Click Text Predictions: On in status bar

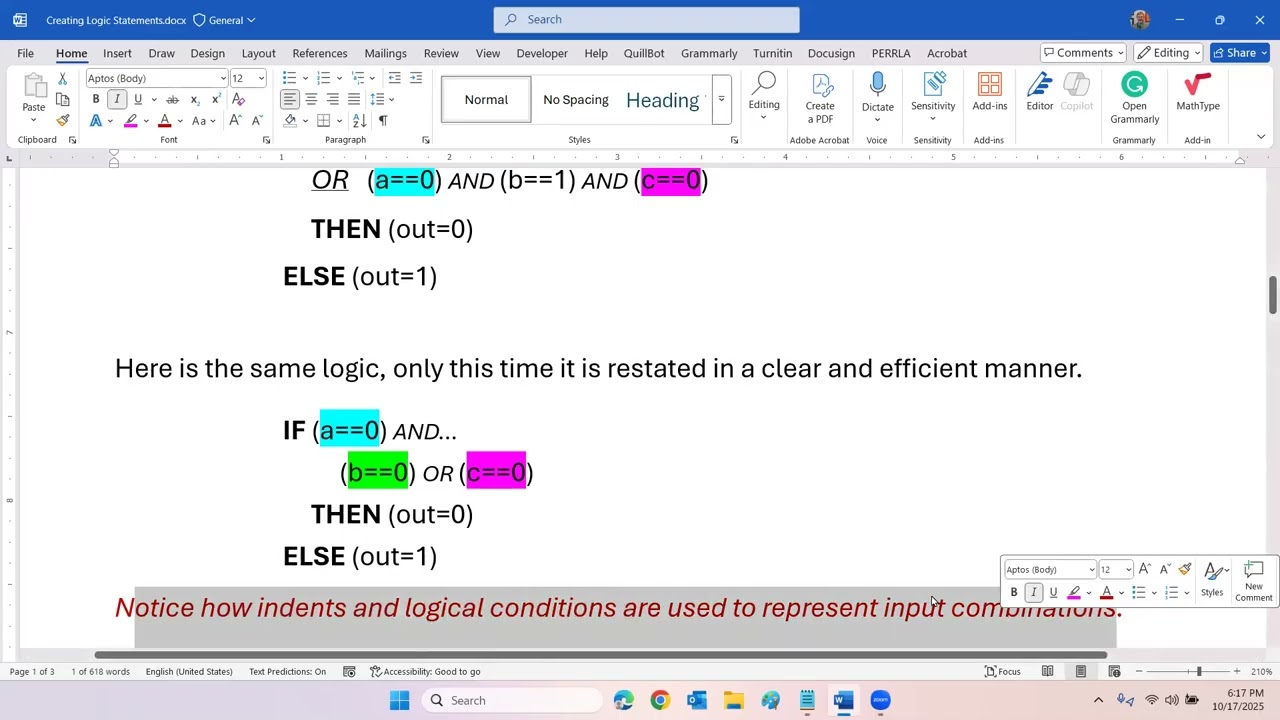pyautogui.click(x=287, y=671)
